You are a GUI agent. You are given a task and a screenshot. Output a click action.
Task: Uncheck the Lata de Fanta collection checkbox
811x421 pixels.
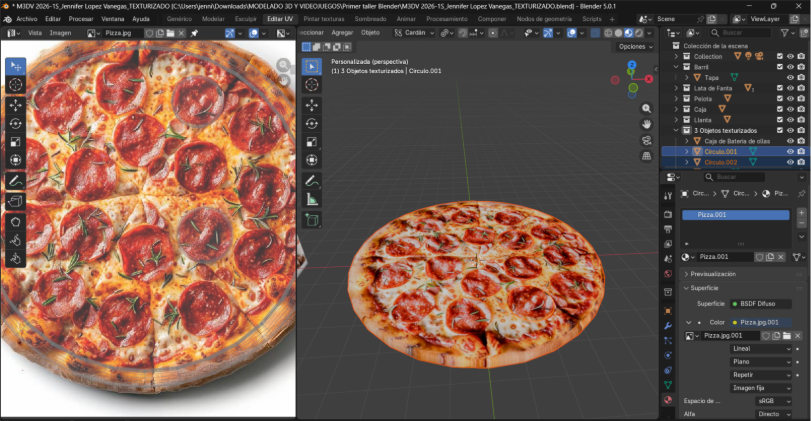(x=779, y=88)
